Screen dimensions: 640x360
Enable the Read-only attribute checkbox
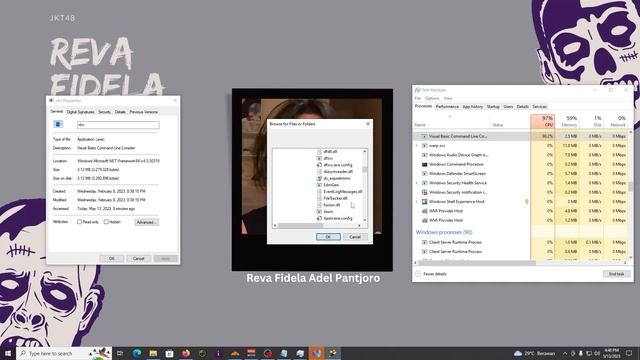(x=80, y=222)
